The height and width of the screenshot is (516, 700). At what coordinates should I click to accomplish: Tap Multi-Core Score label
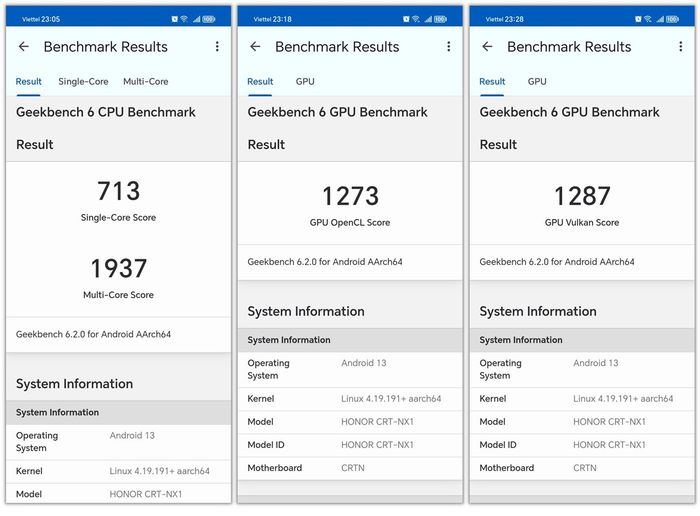click(x=118, y=295)
